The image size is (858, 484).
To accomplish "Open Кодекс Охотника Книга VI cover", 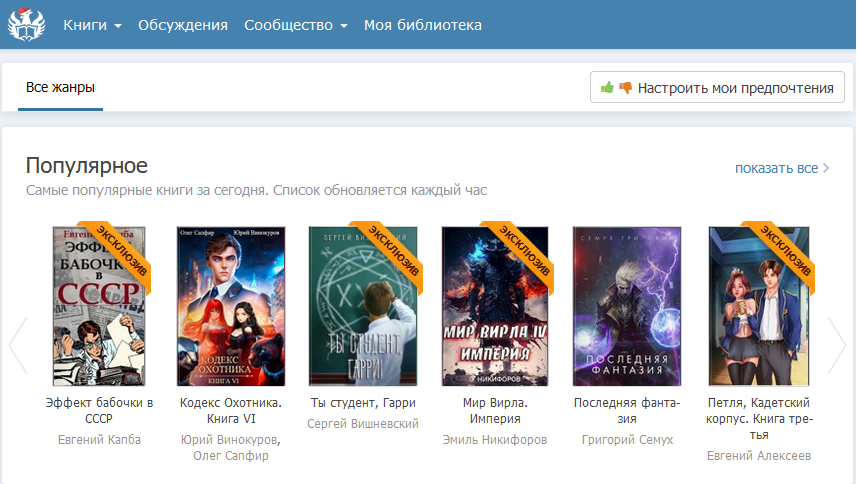I will tap(230, 306).
